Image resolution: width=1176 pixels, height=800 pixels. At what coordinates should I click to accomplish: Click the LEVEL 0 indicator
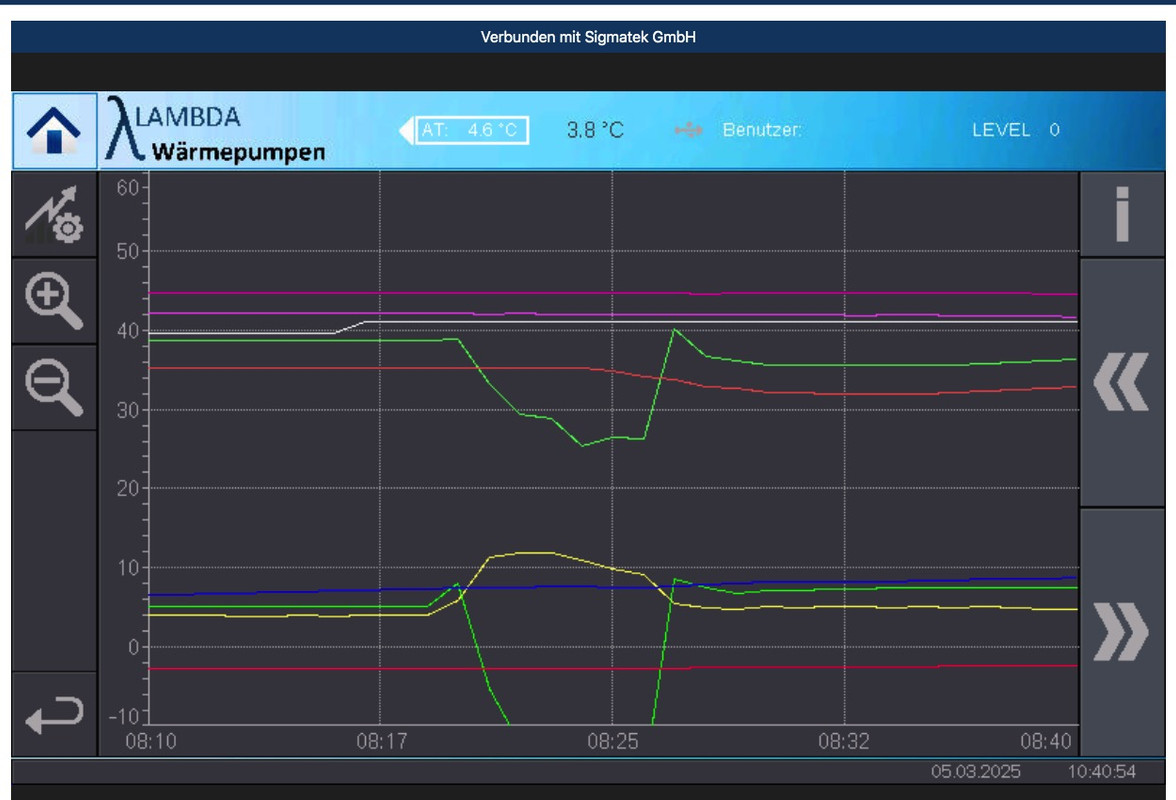pos(1016,130)
